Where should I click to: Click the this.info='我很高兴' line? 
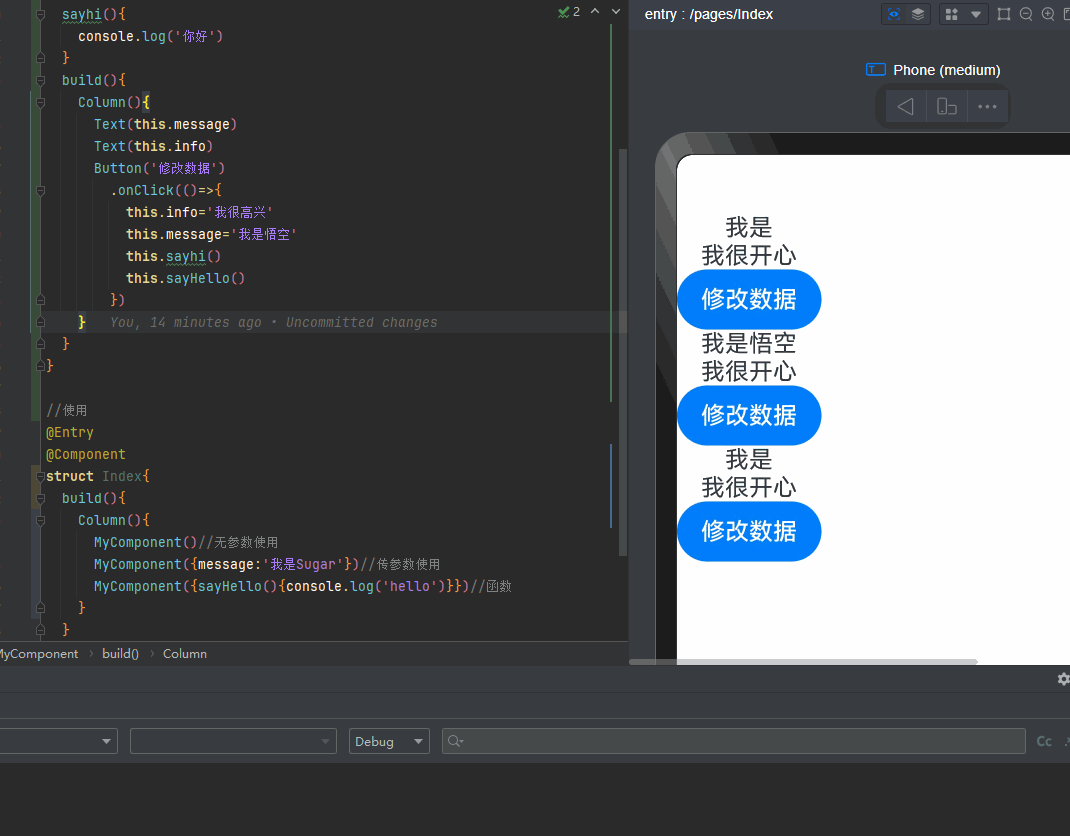pos(199,212)
